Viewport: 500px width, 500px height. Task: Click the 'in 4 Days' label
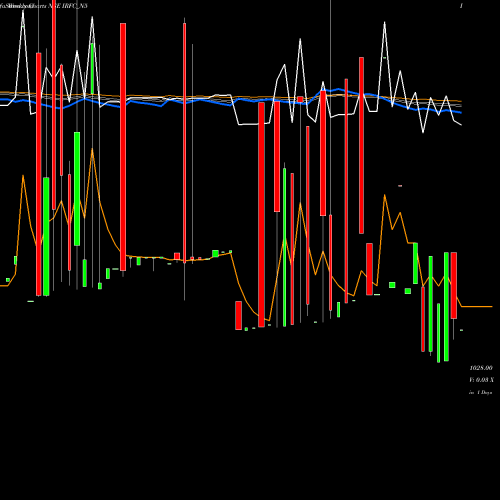click(x=480, y=393)
